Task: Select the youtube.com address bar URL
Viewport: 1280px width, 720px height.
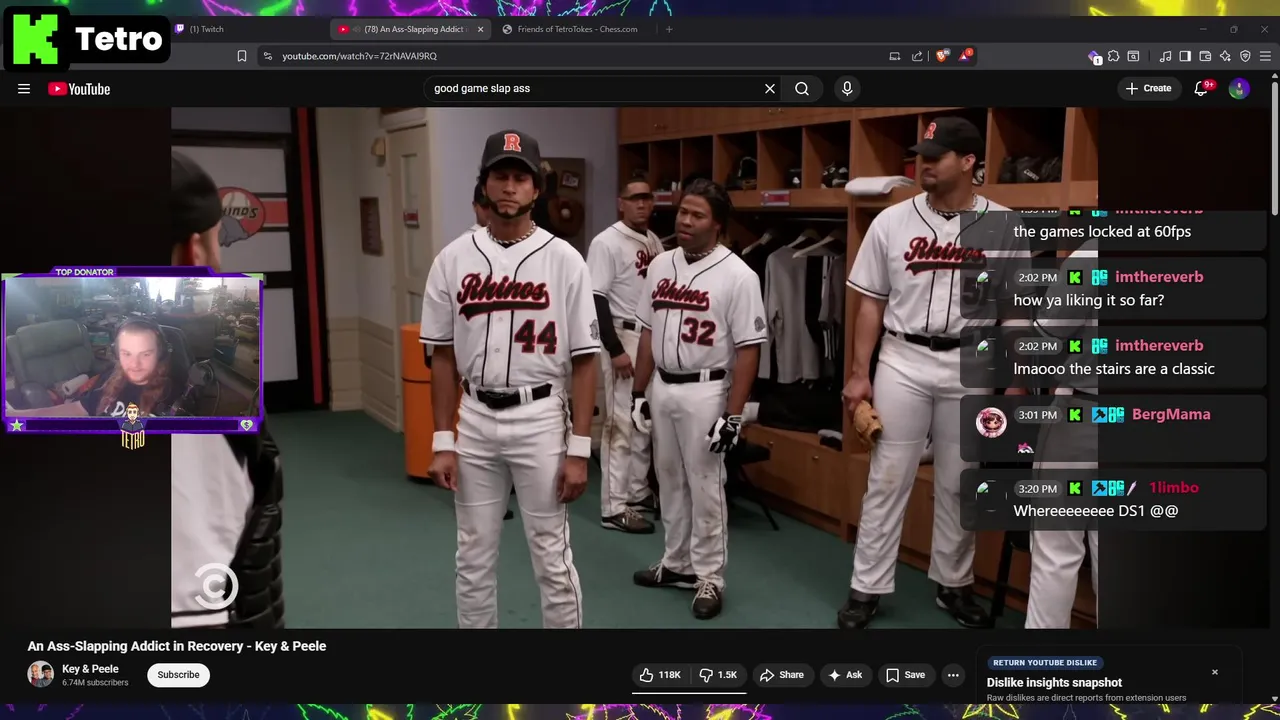Action: click(359, 56)
